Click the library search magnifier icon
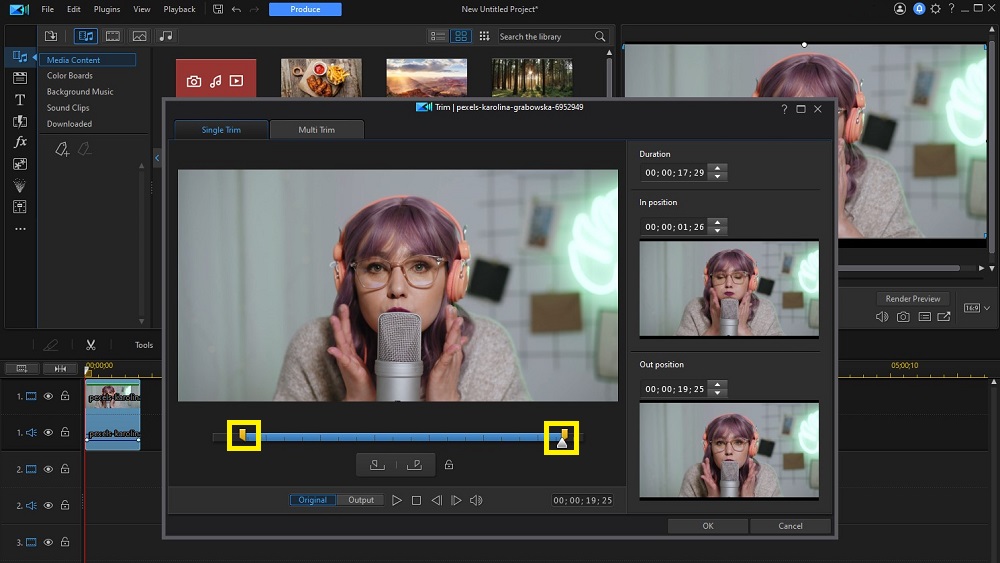 600,36
